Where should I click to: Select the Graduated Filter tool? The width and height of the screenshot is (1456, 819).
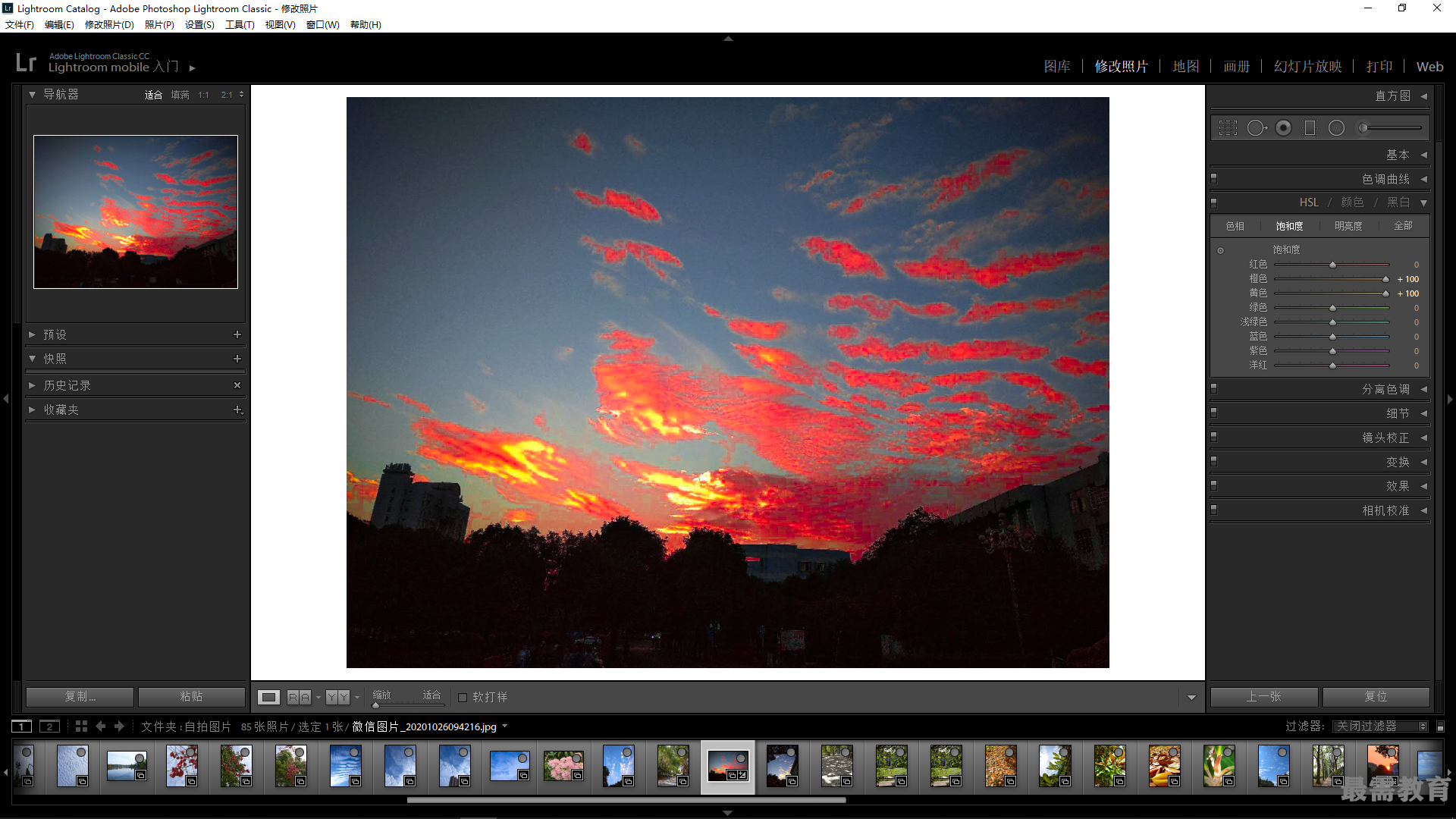(1310, 128)
